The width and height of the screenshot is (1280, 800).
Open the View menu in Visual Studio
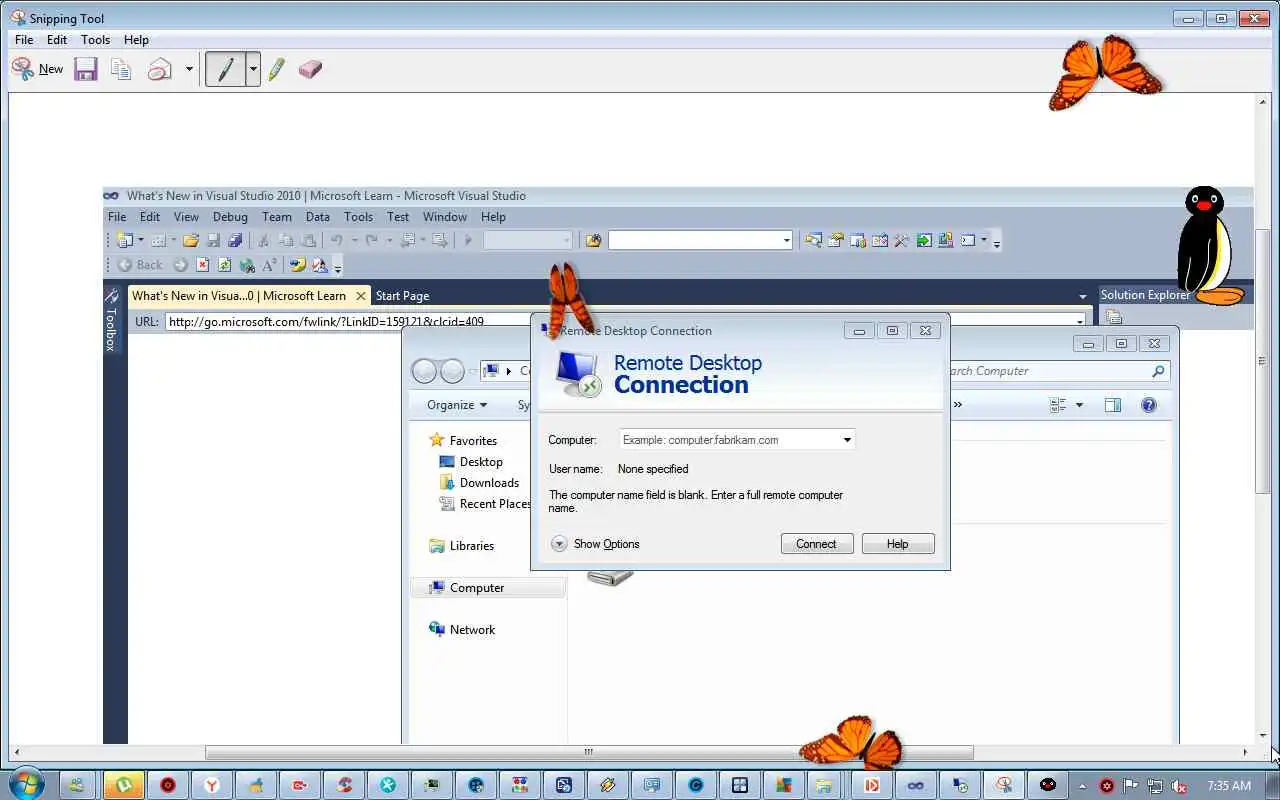(x=186, y=216)
